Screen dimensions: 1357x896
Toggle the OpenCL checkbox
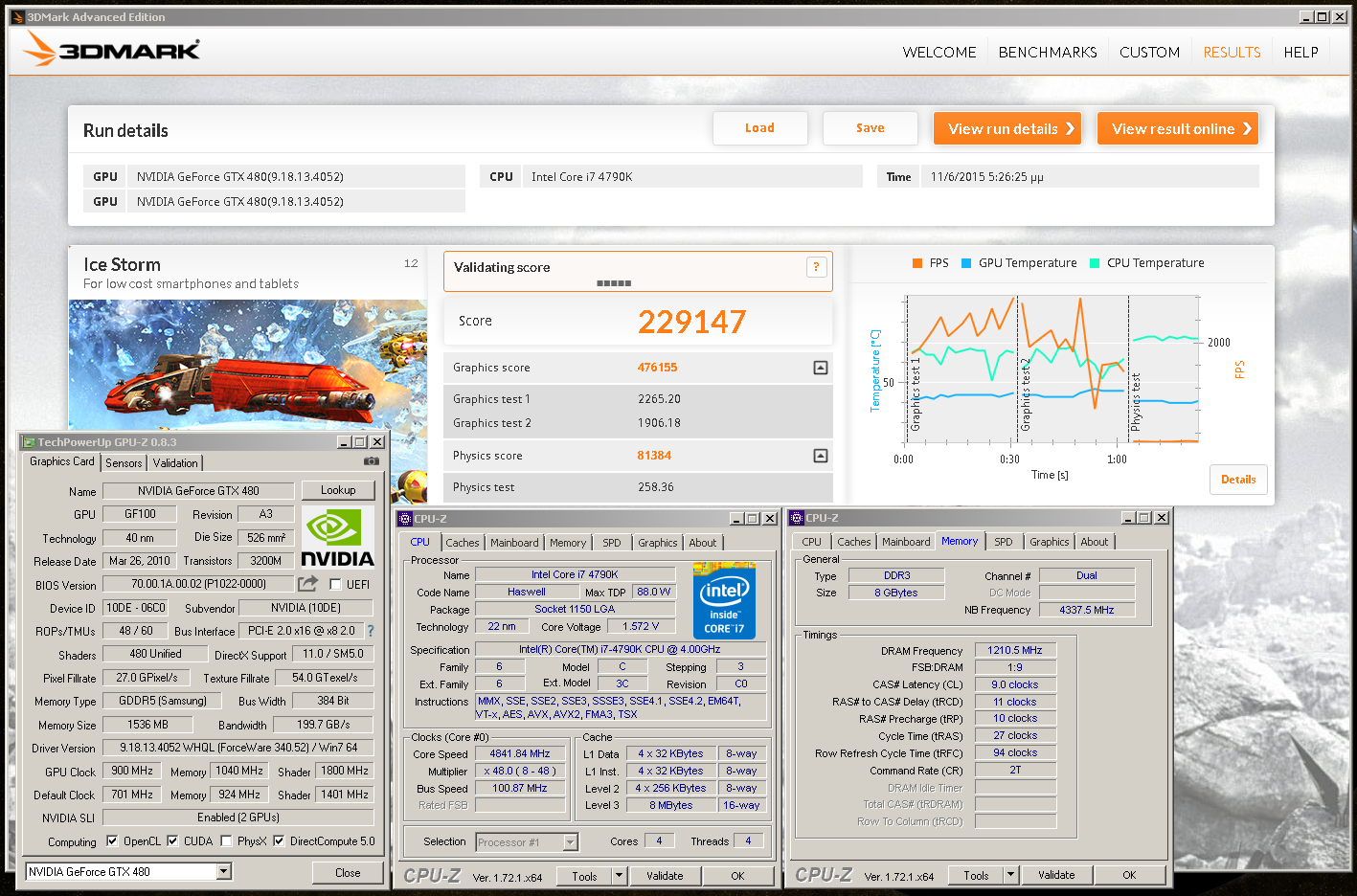pos(112,841)
